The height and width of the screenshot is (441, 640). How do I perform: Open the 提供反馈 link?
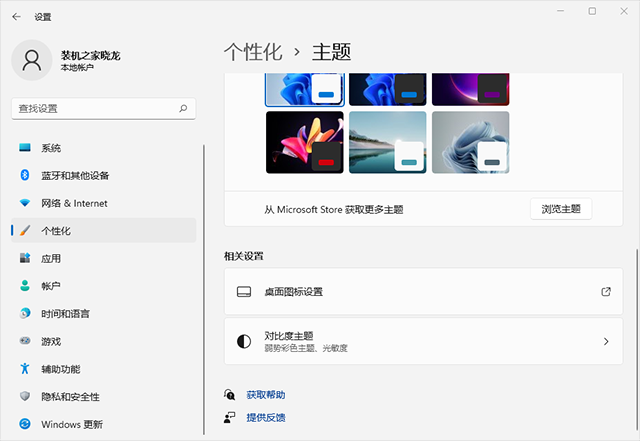[x=266, y=417]
